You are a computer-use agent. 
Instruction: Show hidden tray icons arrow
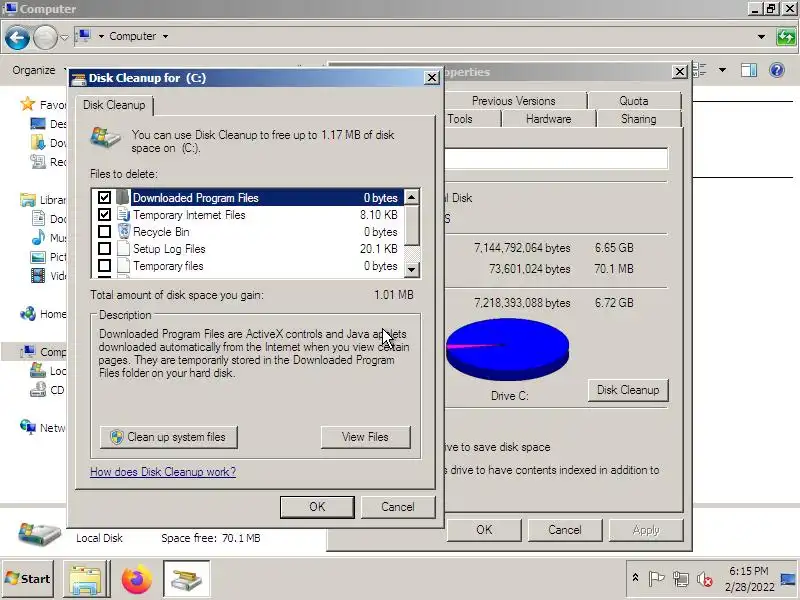(635, 578)
